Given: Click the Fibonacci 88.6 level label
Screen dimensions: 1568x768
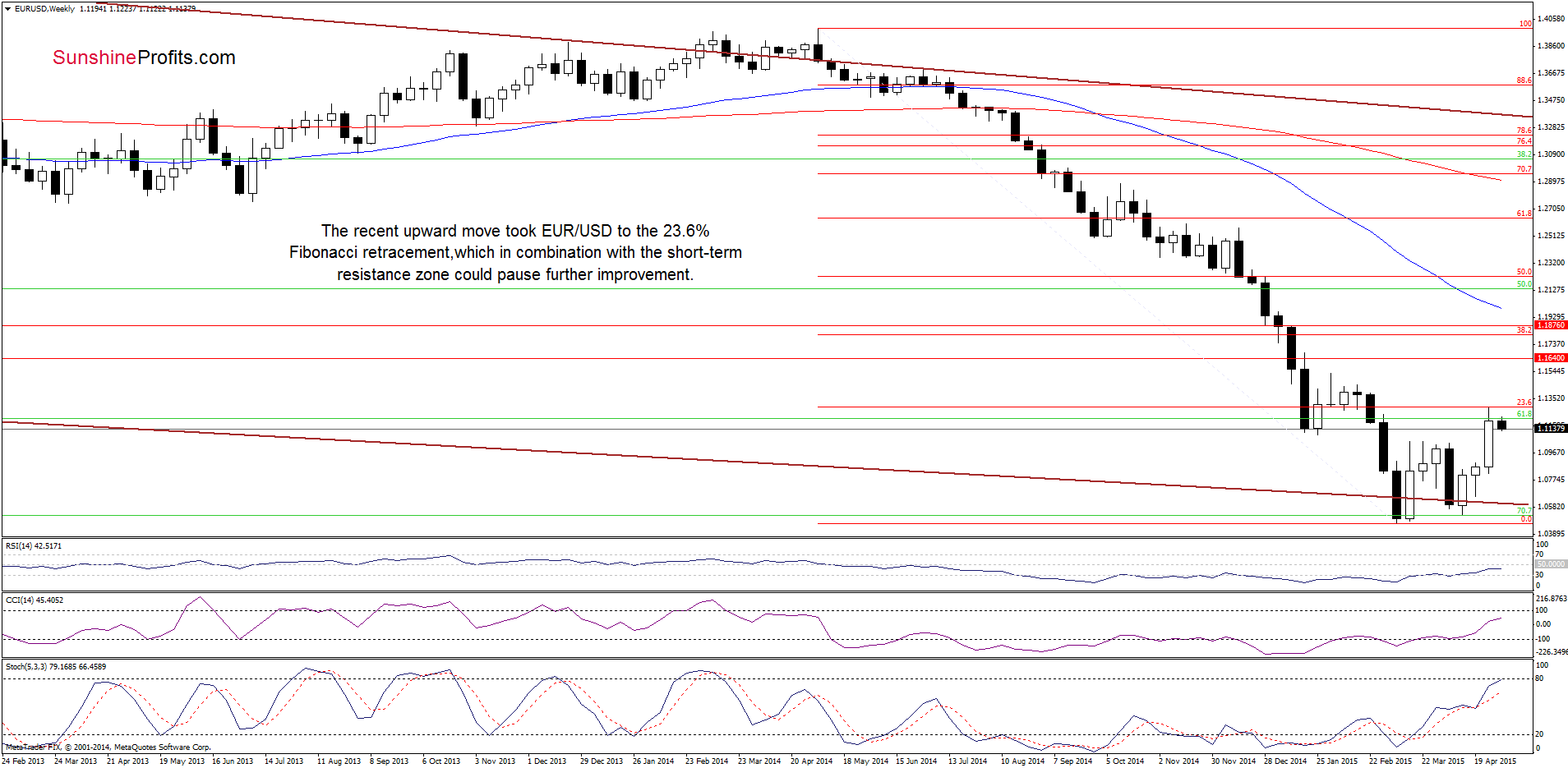Looking at the screenshot, I should tap(1524, 80).
